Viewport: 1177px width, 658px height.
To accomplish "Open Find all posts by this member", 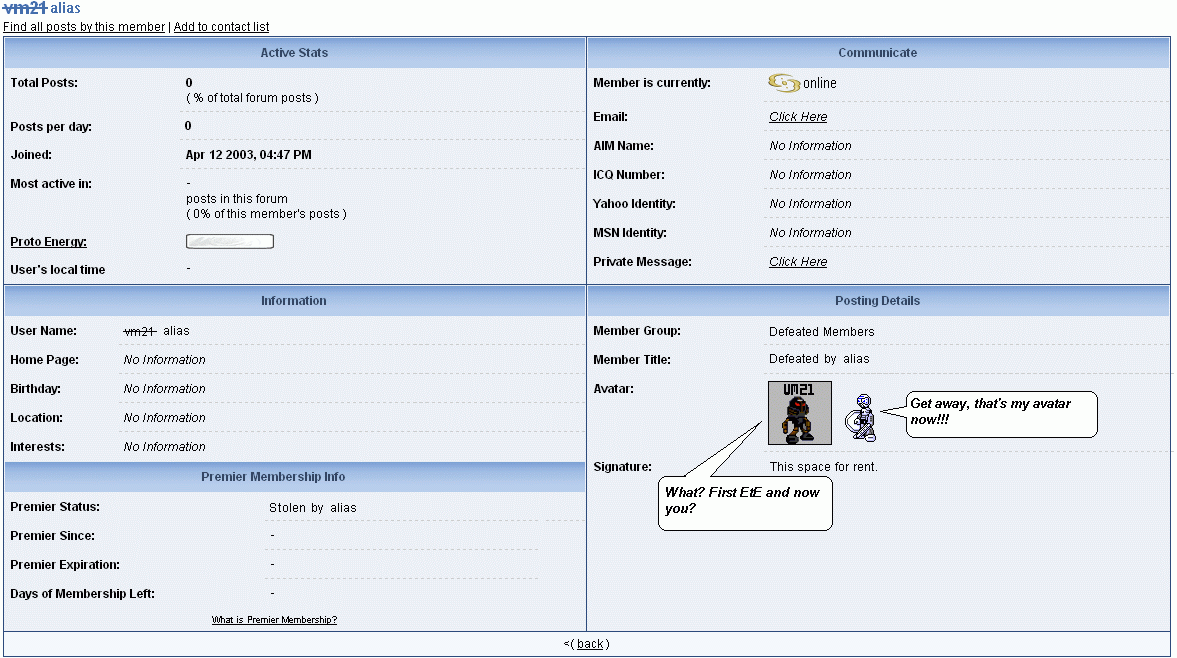I will [84, 27].
